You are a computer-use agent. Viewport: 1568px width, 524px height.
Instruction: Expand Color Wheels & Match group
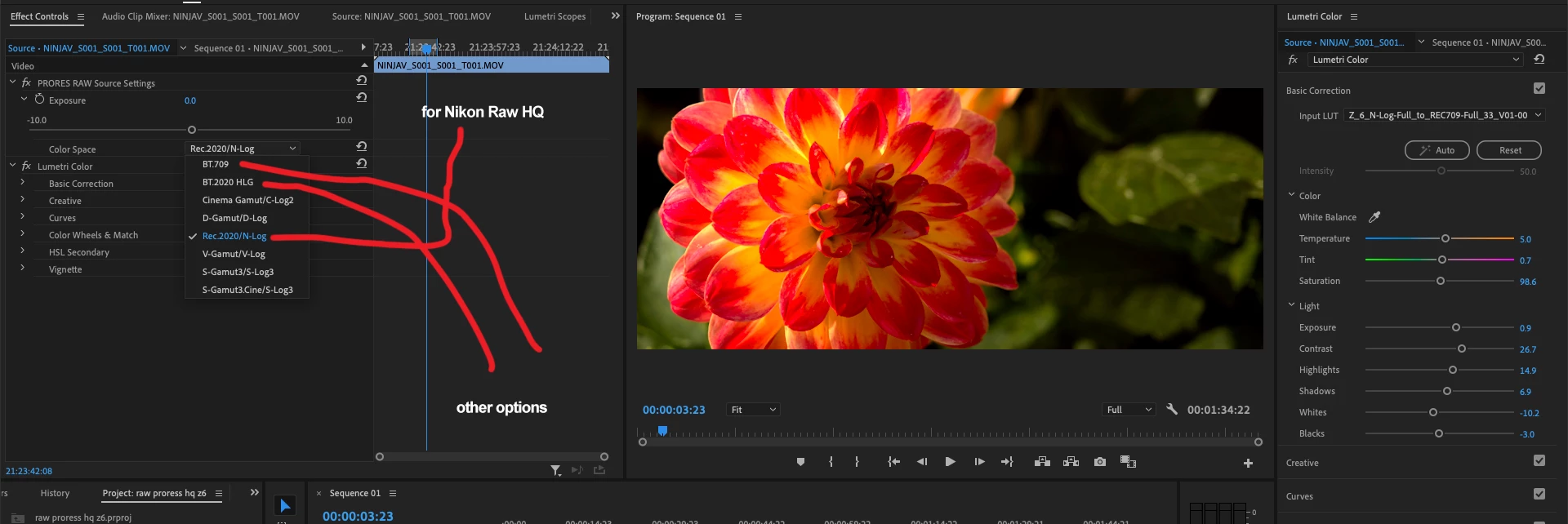coord(22,233)
